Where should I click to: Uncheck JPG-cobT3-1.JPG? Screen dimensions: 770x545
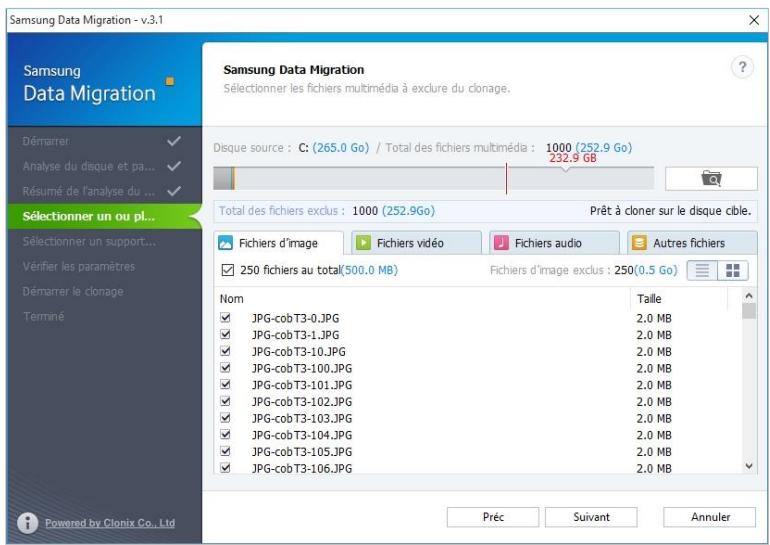225,334
